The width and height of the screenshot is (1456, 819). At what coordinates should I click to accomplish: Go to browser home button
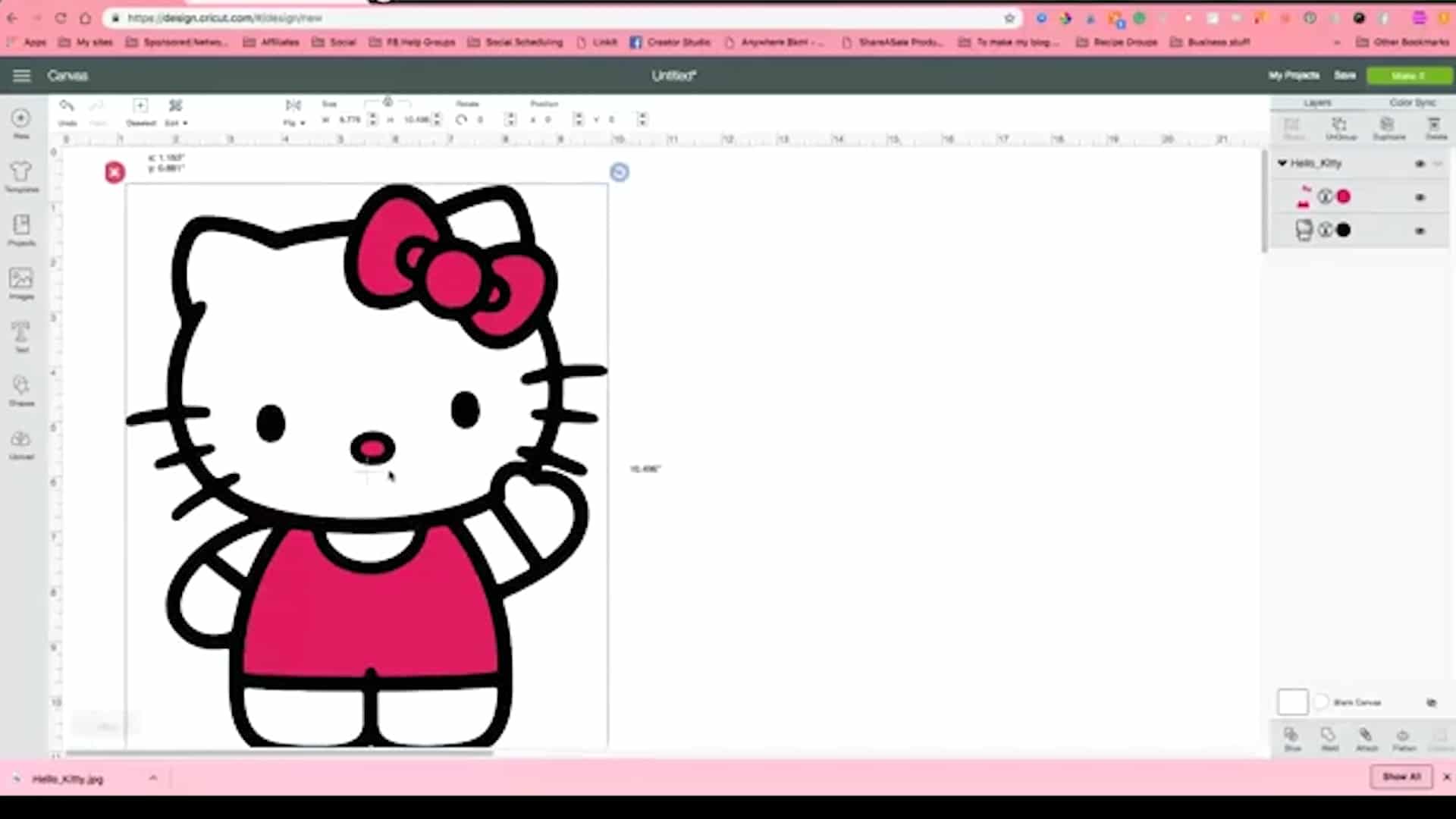[86, 17]
